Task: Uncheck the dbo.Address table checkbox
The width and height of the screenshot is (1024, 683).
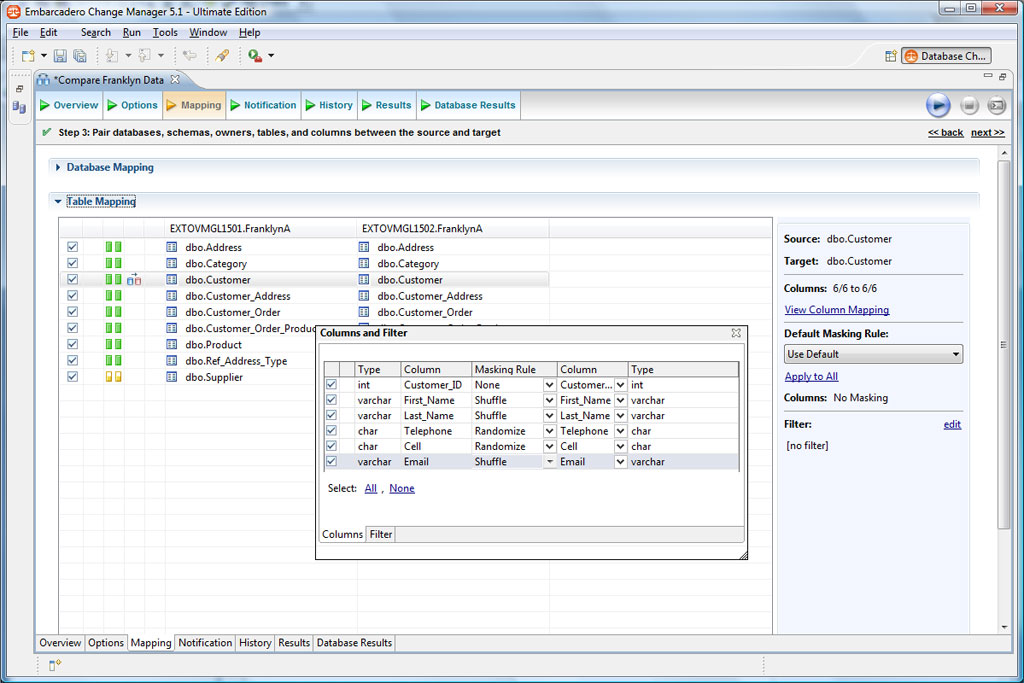Action: click(x=72, y=247)
